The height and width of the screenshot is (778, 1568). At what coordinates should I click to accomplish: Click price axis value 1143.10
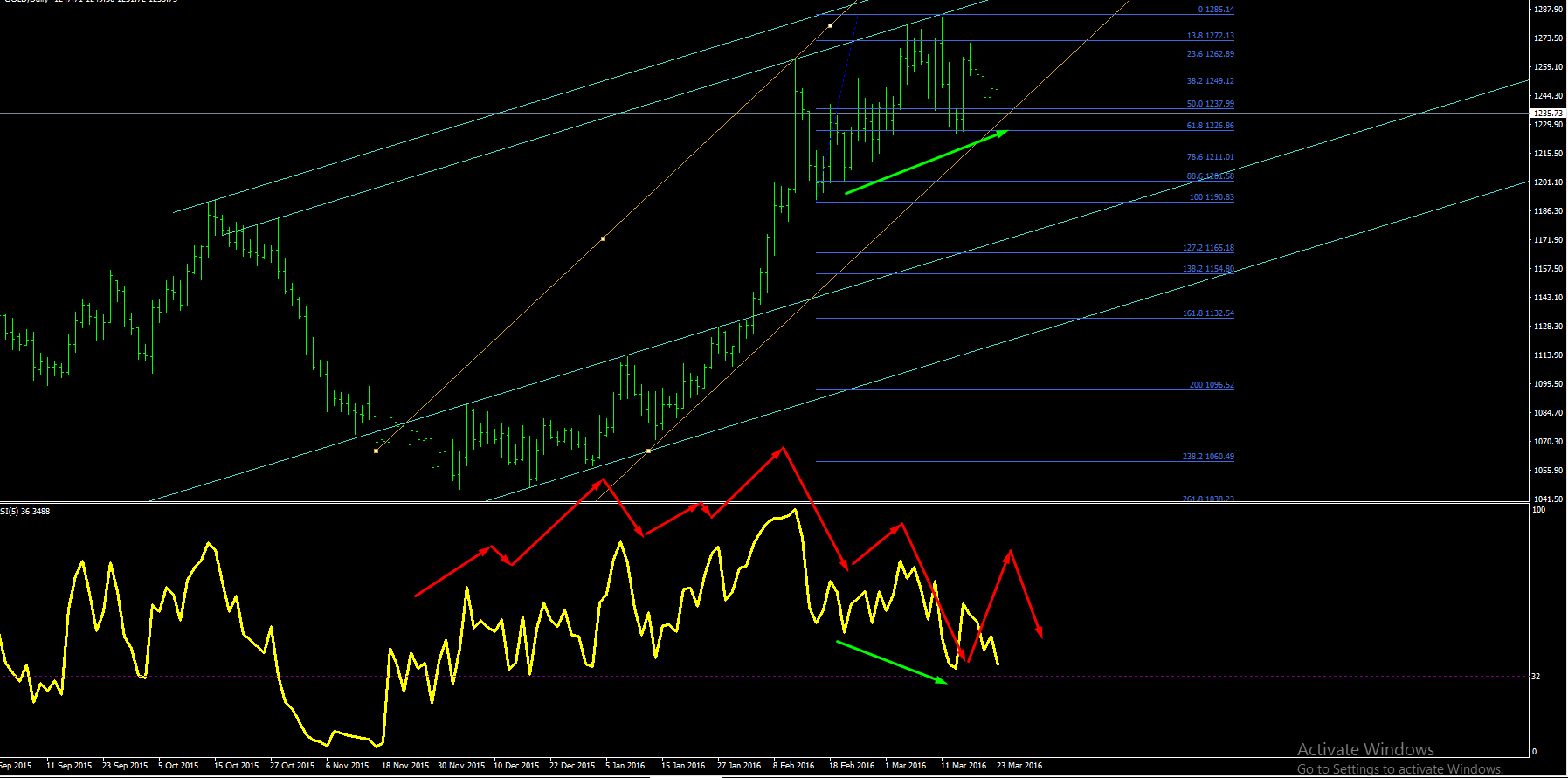coord(1549,298)
